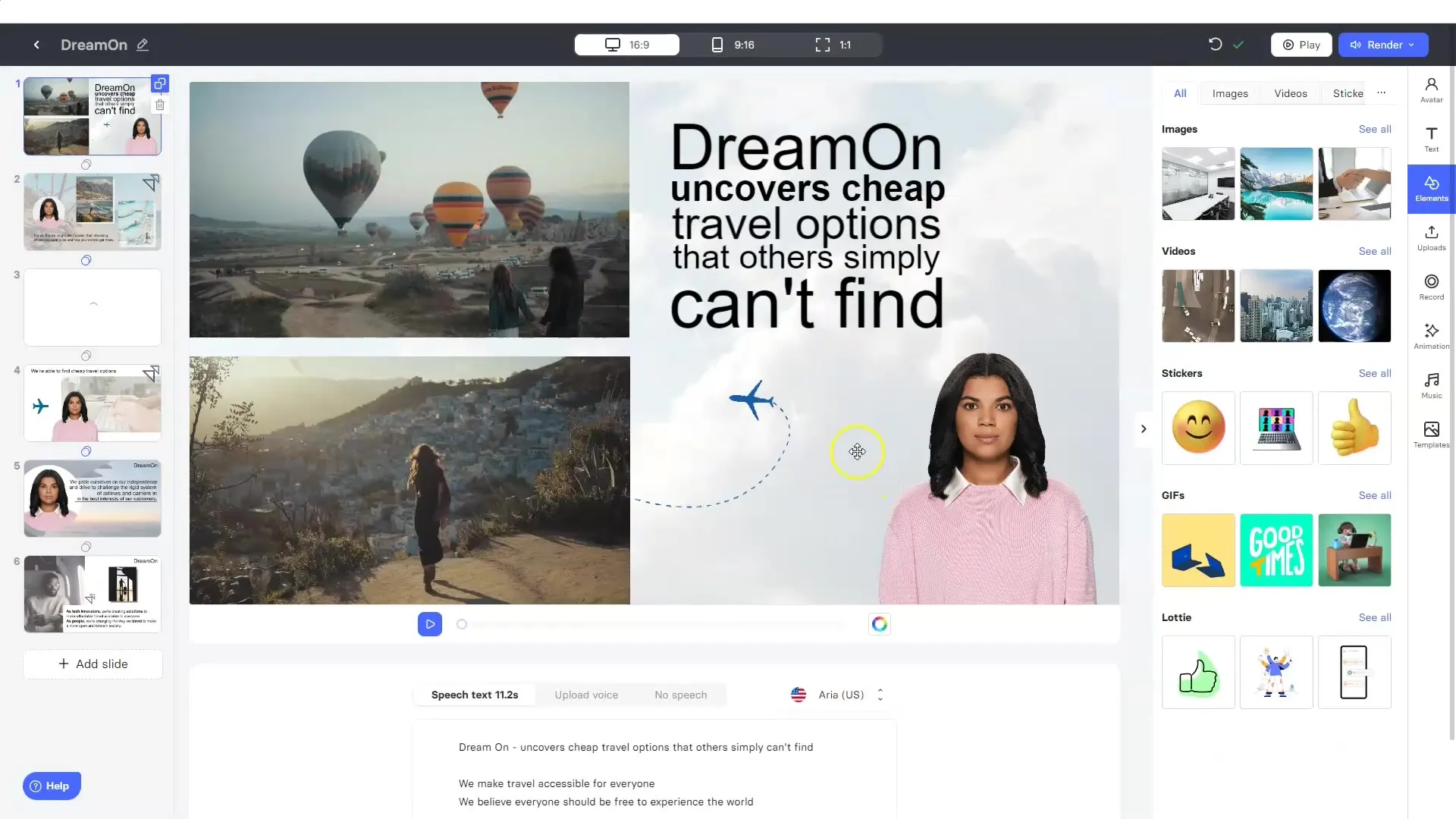Select the slide 6 thumbnail
Viewport: 1456px width, 819px height.
[x=93, y=594]
